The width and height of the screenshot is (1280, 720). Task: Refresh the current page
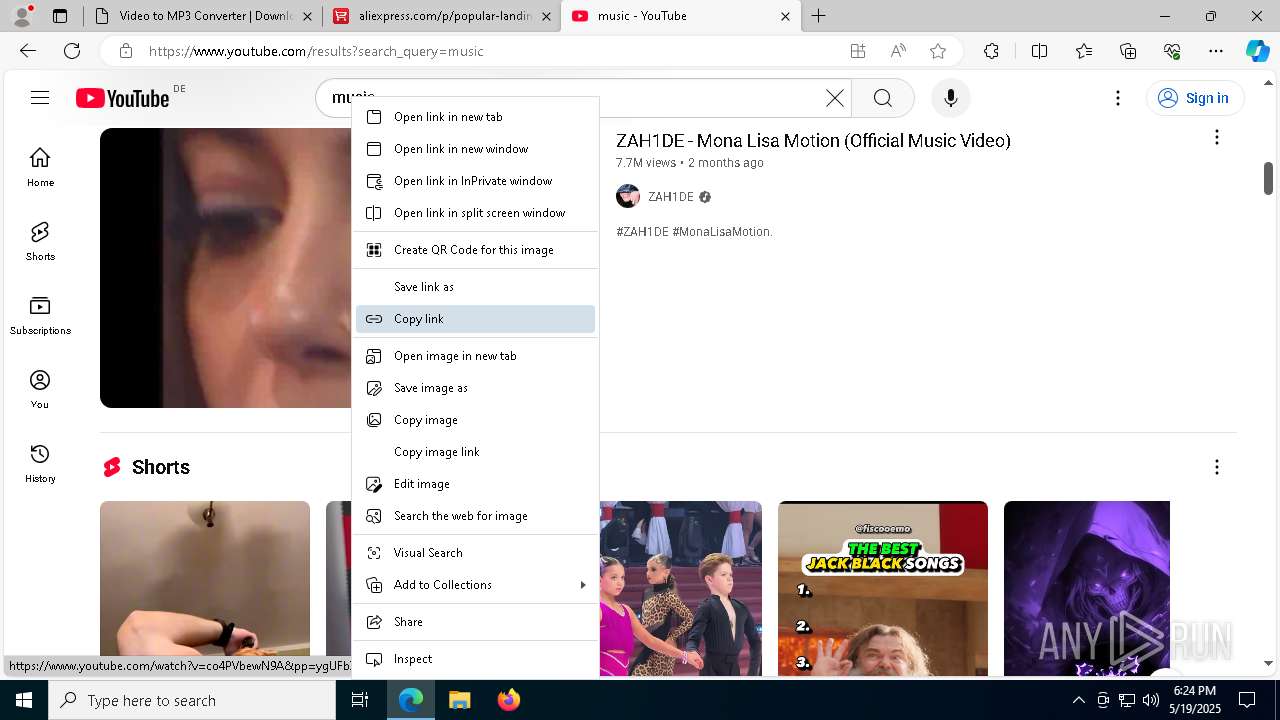72,51
